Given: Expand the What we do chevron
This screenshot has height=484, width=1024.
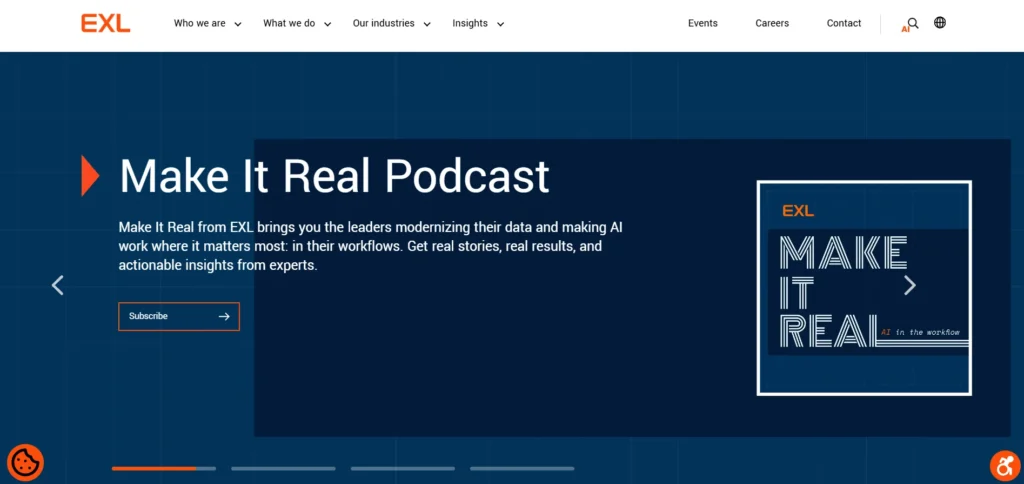Looking at the screenshot, I should click(327, 24).
